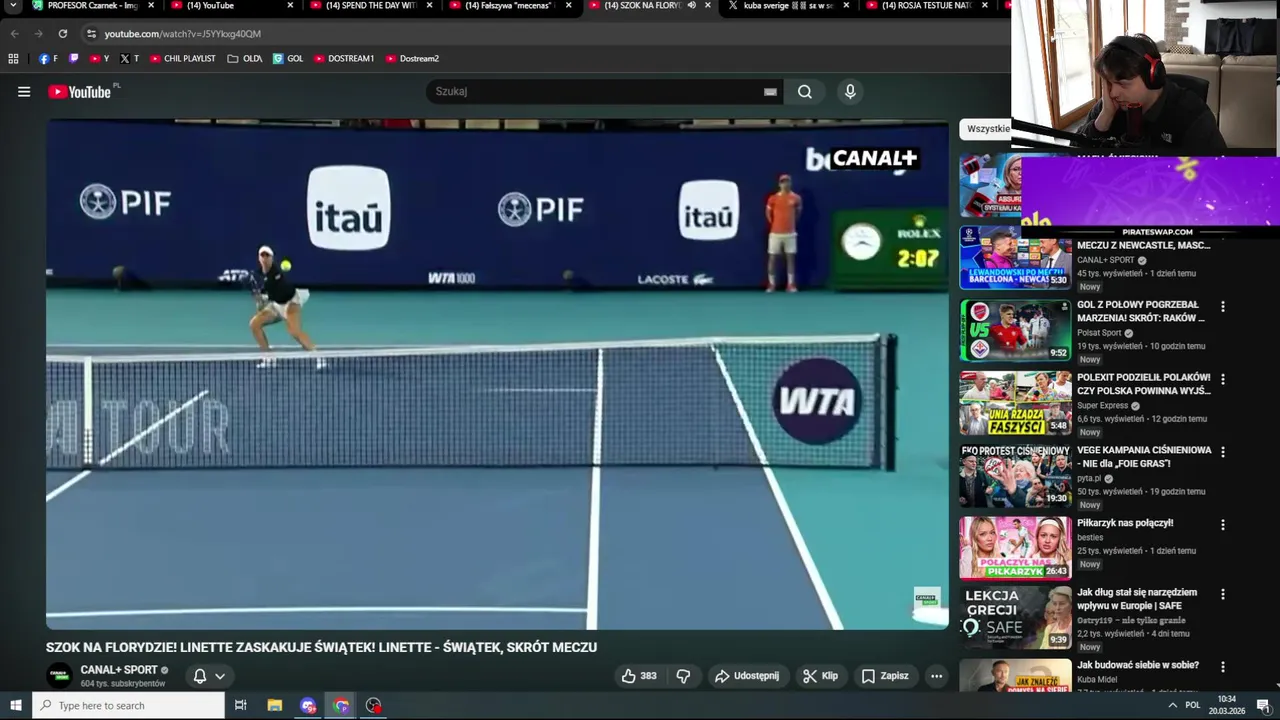The width and height of the screenshot is (1280, 720).
Task: View site information icon in address bar
Action: click(91, 33)
